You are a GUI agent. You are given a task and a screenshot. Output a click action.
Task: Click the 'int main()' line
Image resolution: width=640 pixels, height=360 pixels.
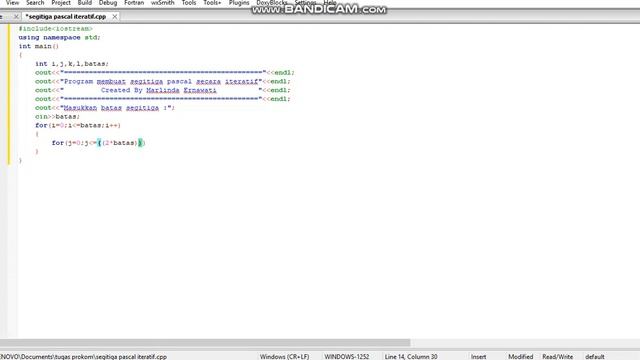(x=39, y=46)
